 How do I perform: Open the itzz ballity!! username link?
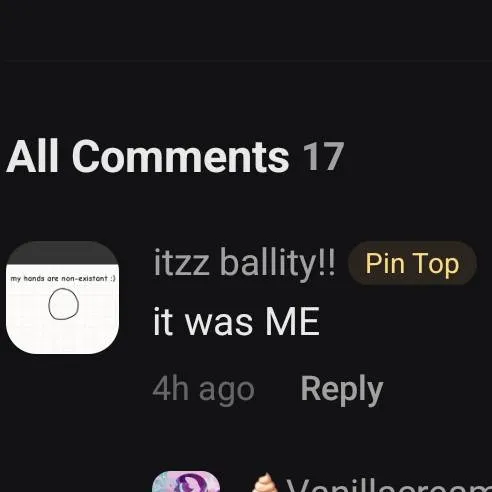[244, 263]
